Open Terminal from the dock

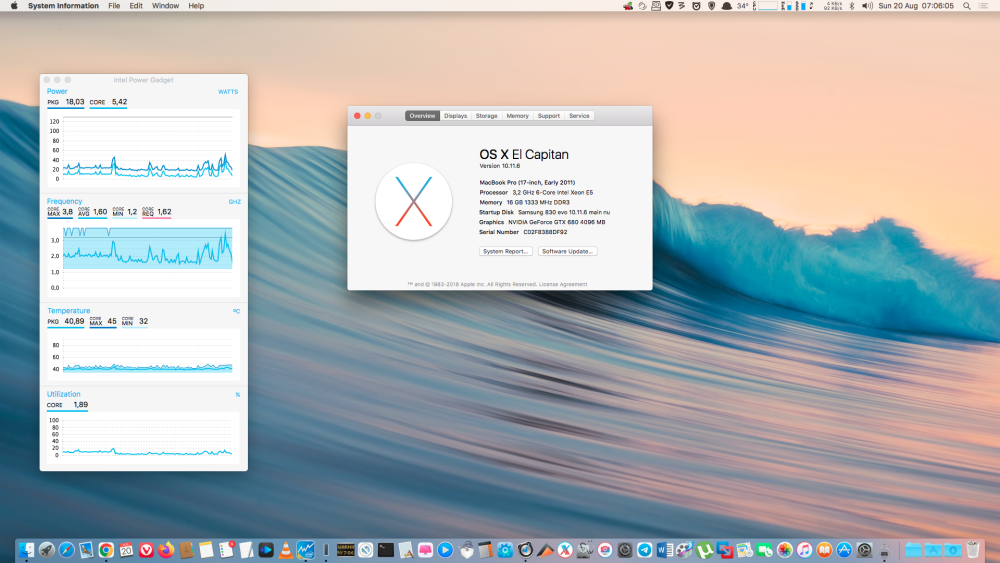click(385, 550)
